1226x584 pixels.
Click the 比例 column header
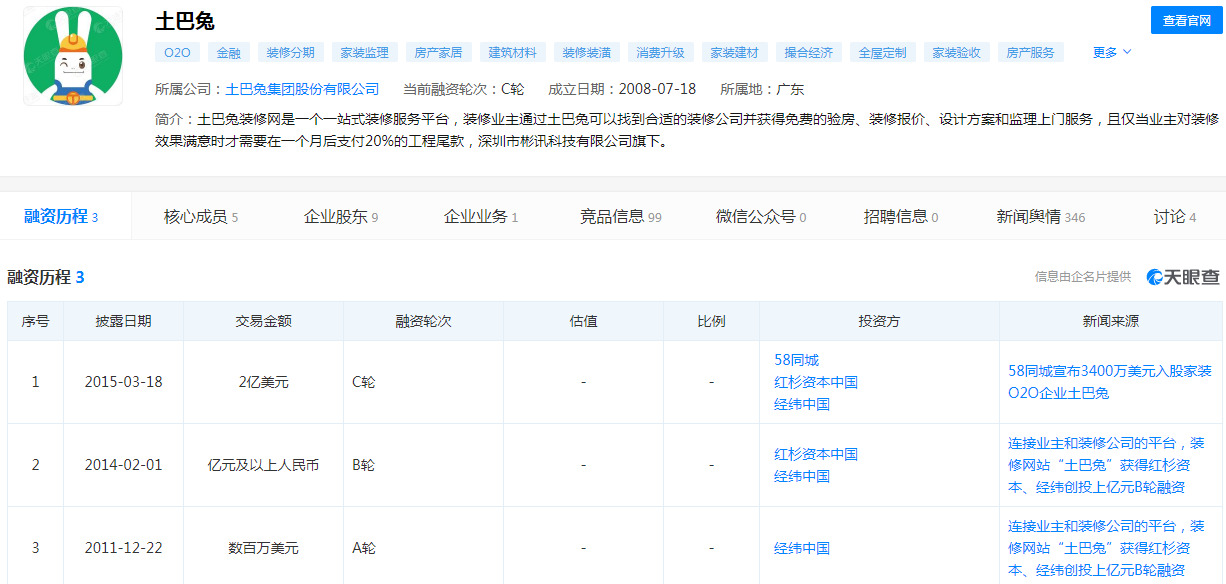point(712,321)
